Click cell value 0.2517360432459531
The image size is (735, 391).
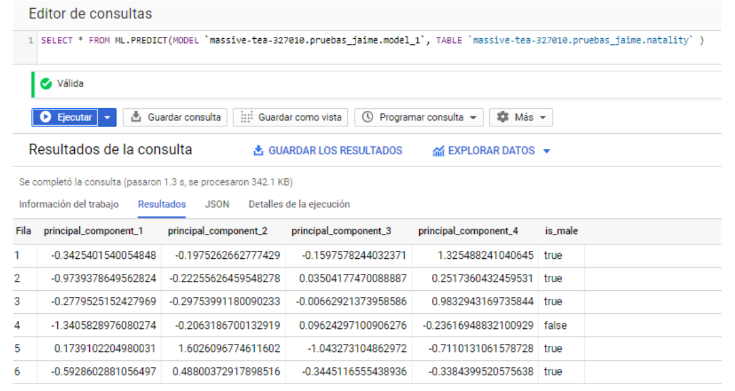coord(482,278)
